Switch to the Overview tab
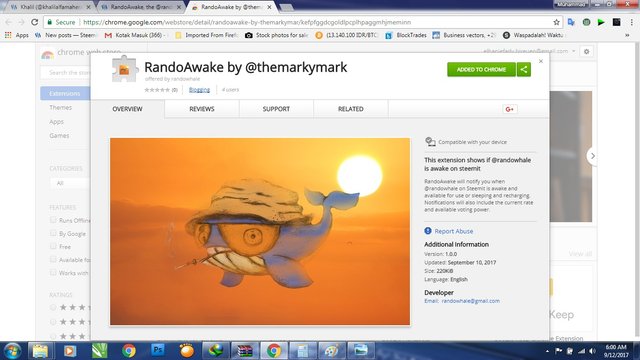Screen dimensions: 640x360 [127, 109]
